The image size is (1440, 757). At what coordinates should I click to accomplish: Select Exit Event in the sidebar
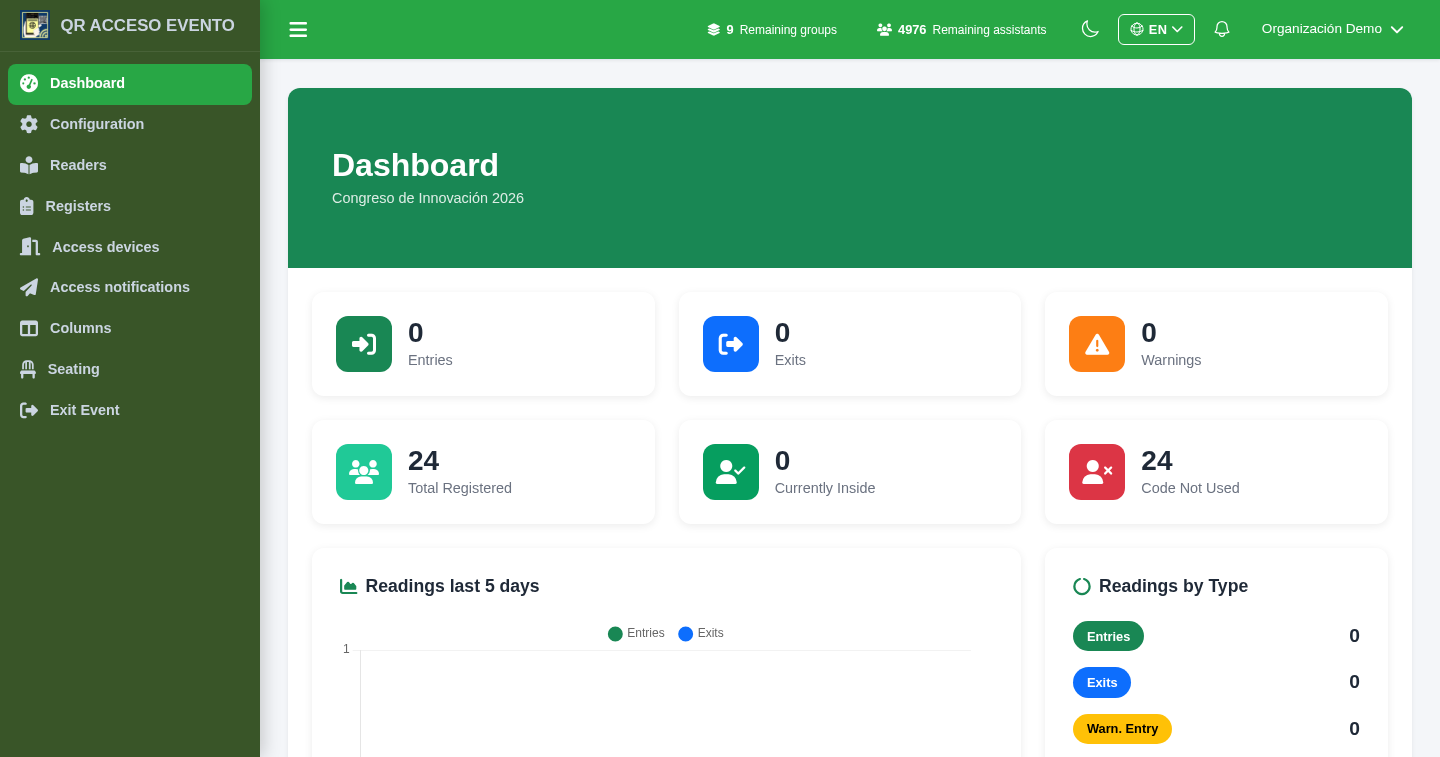pyautogui.click(x=130, y=410)
